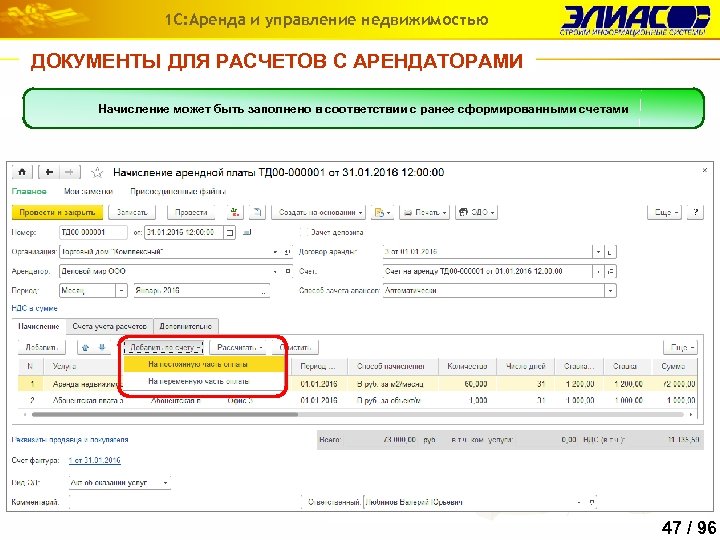Switch to the Дополнительно tab
720x540 pixels.
point(186,326)
